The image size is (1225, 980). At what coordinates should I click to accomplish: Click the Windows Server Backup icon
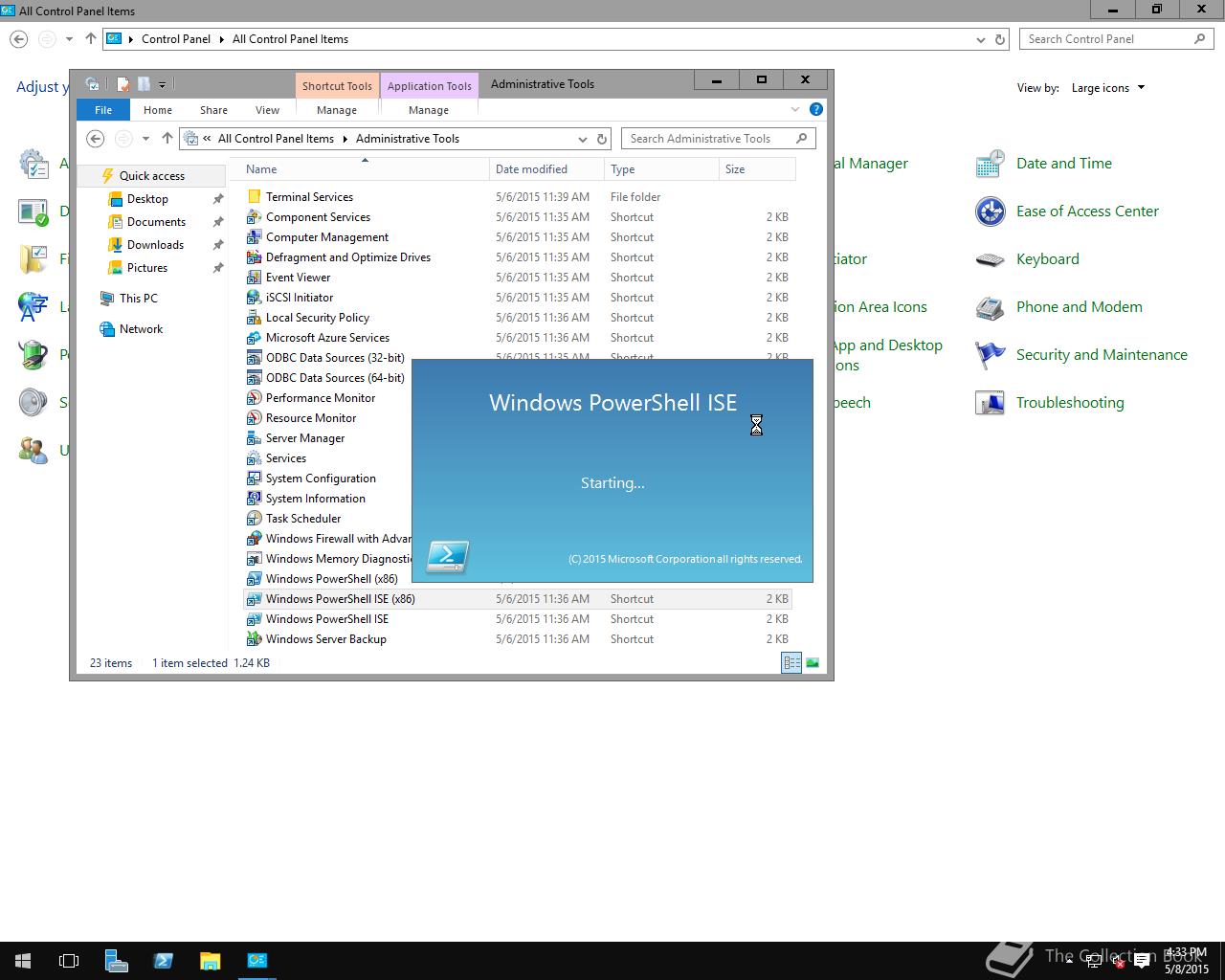[254, 639]
